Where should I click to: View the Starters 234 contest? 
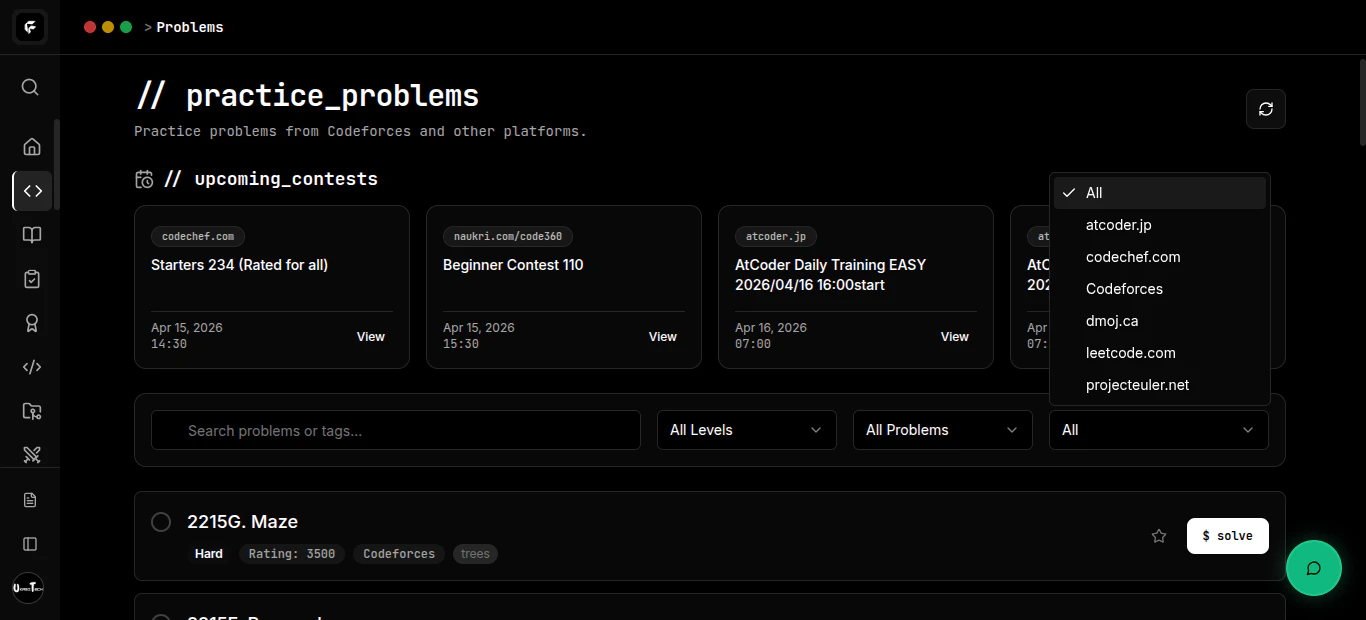[370, 337]
